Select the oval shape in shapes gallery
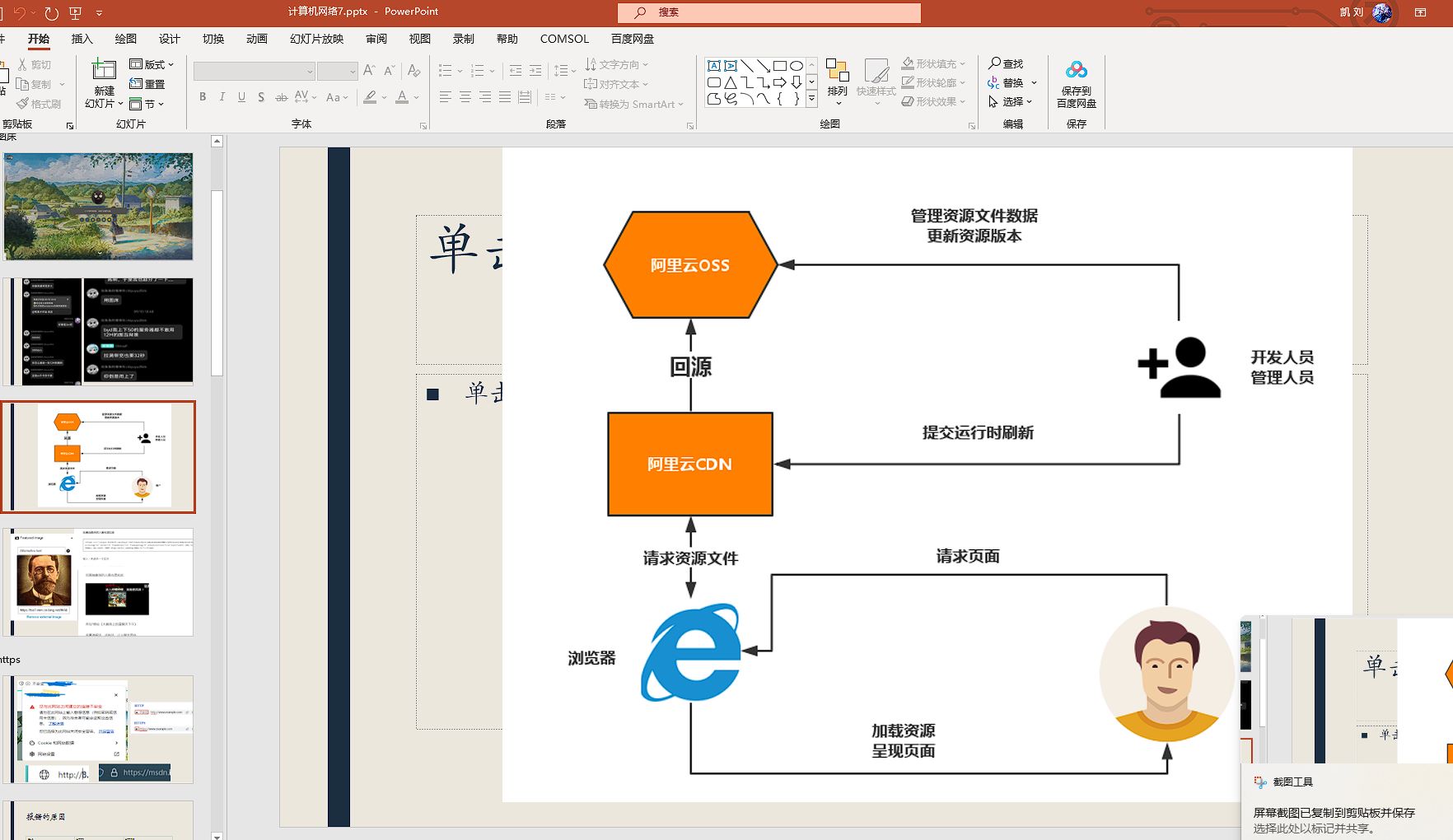Viewport: 1453px width, 840px height. (797, 66)
